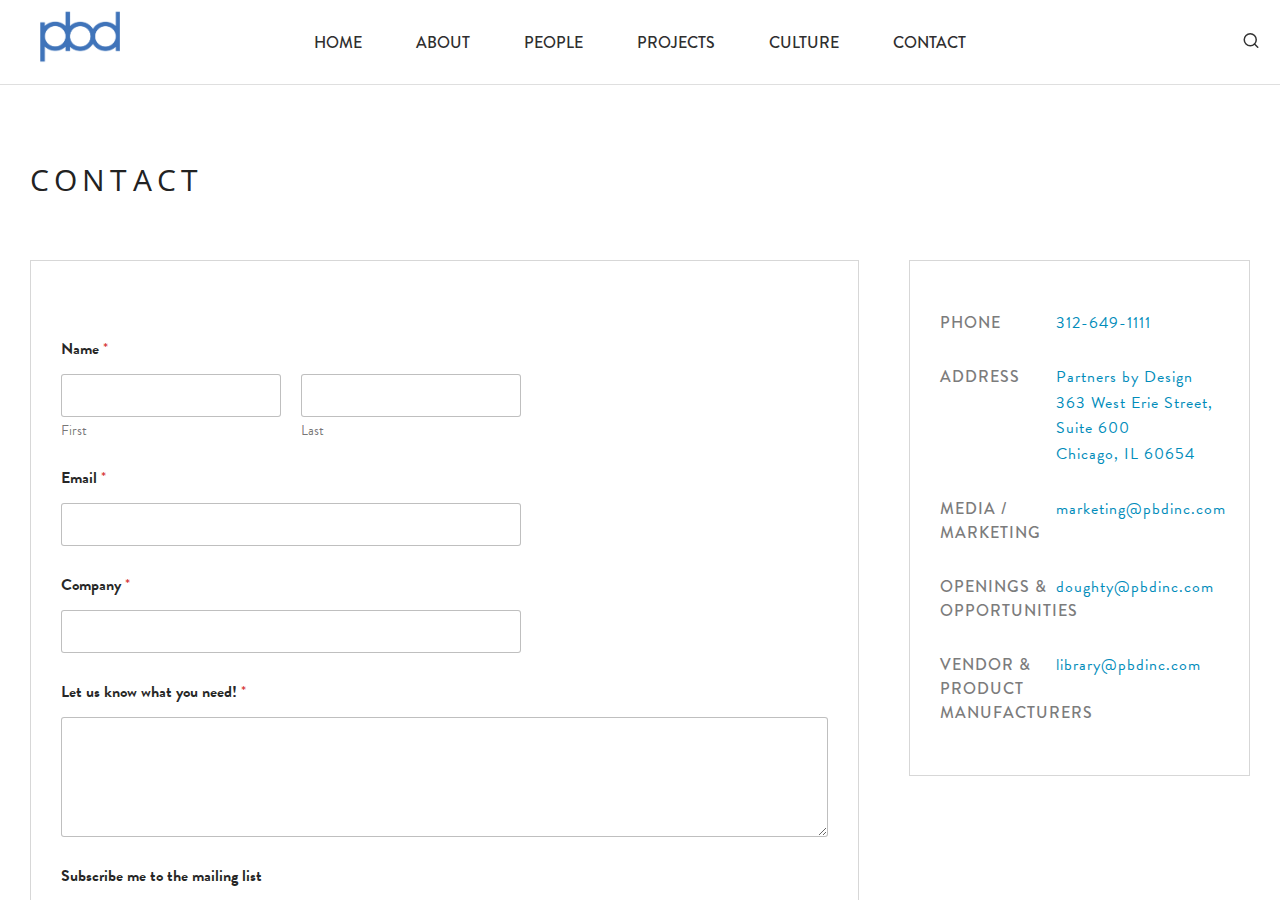Email library@pbdinc.com link
Viewport: 1280px width, 900px height.
[1128, 665]
